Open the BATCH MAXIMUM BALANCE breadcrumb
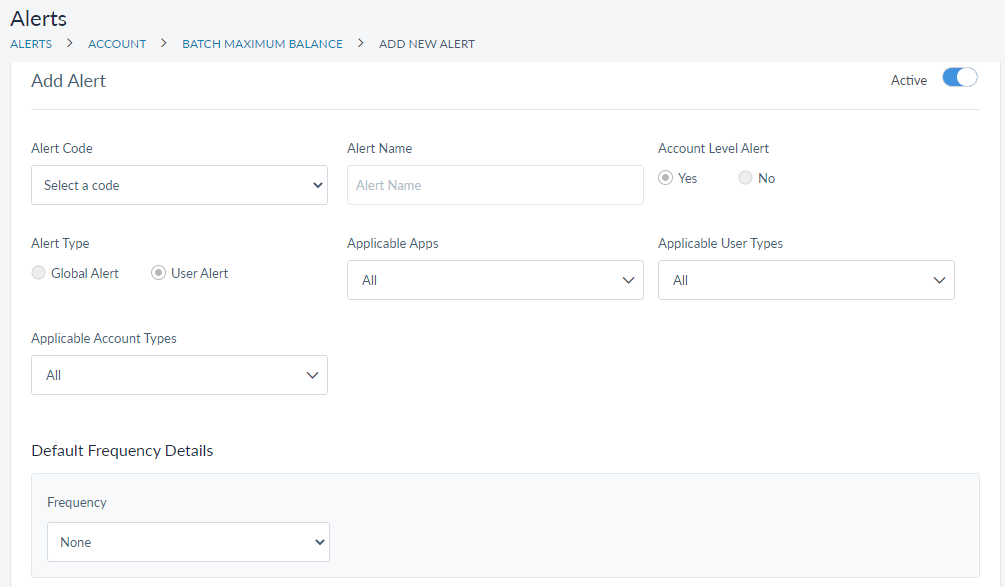Viewport: 1005px width, 587px height. 262,44
